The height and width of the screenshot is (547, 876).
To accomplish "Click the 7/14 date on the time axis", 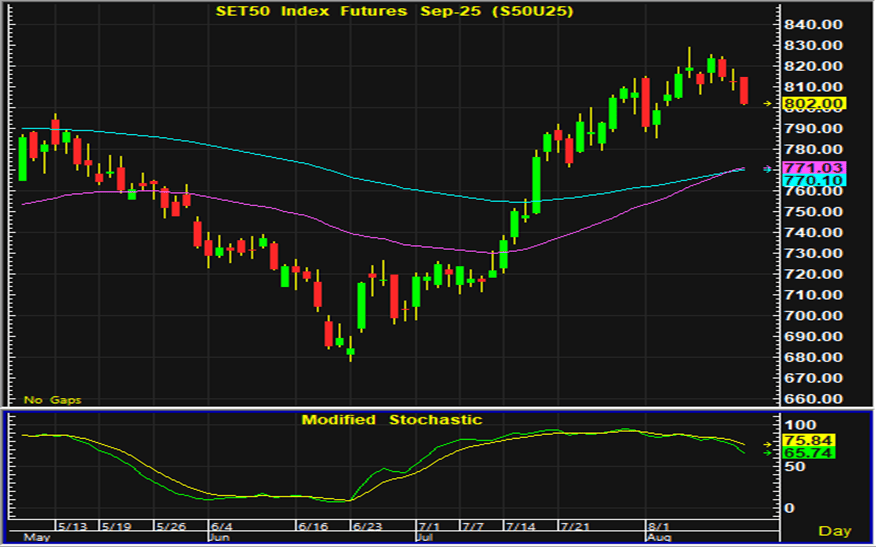I will (520, 526).
